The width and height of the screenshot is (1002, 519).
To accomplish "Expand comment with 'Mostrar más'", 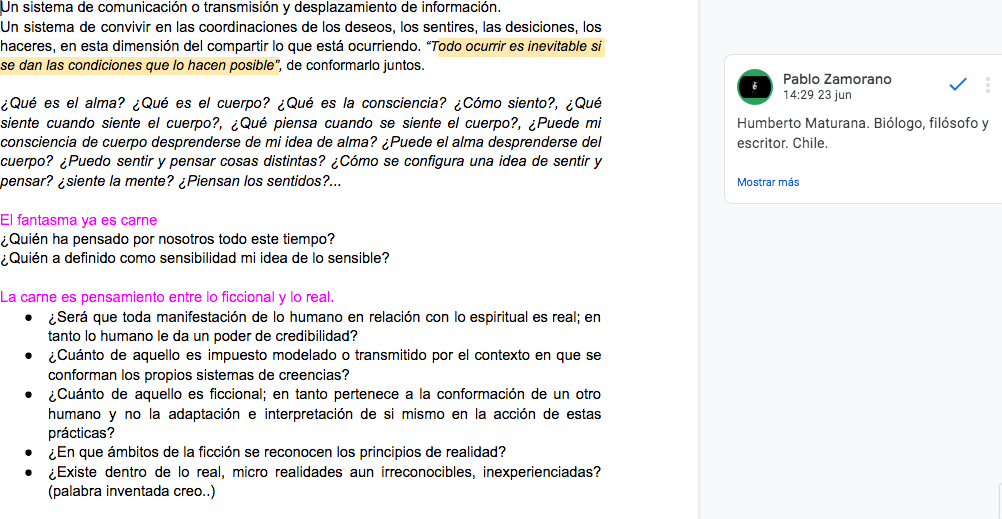I will pos(768,182).
